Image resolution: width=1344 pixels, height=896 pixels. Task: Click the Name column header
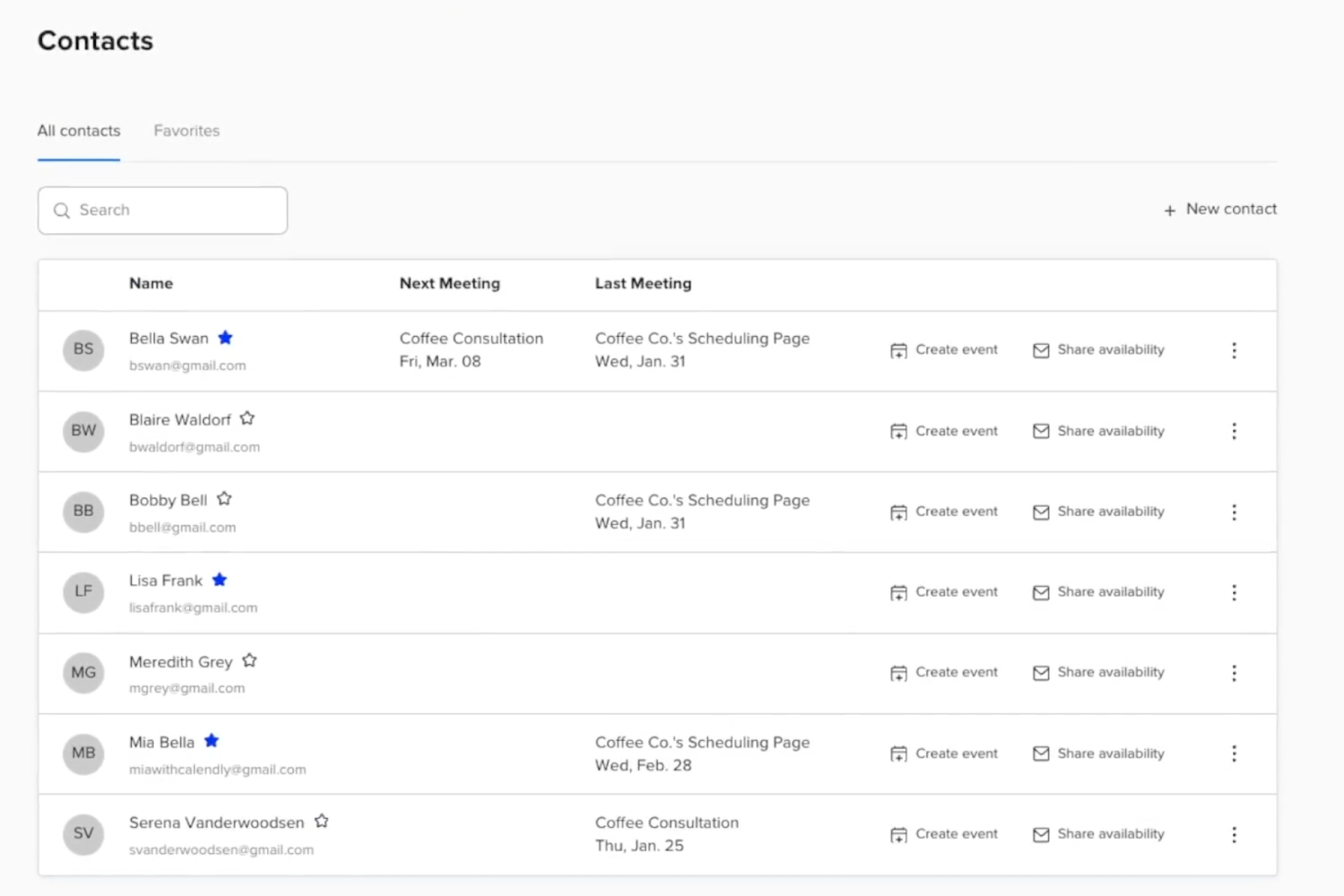pyautogui.click(x=151, y=284)
